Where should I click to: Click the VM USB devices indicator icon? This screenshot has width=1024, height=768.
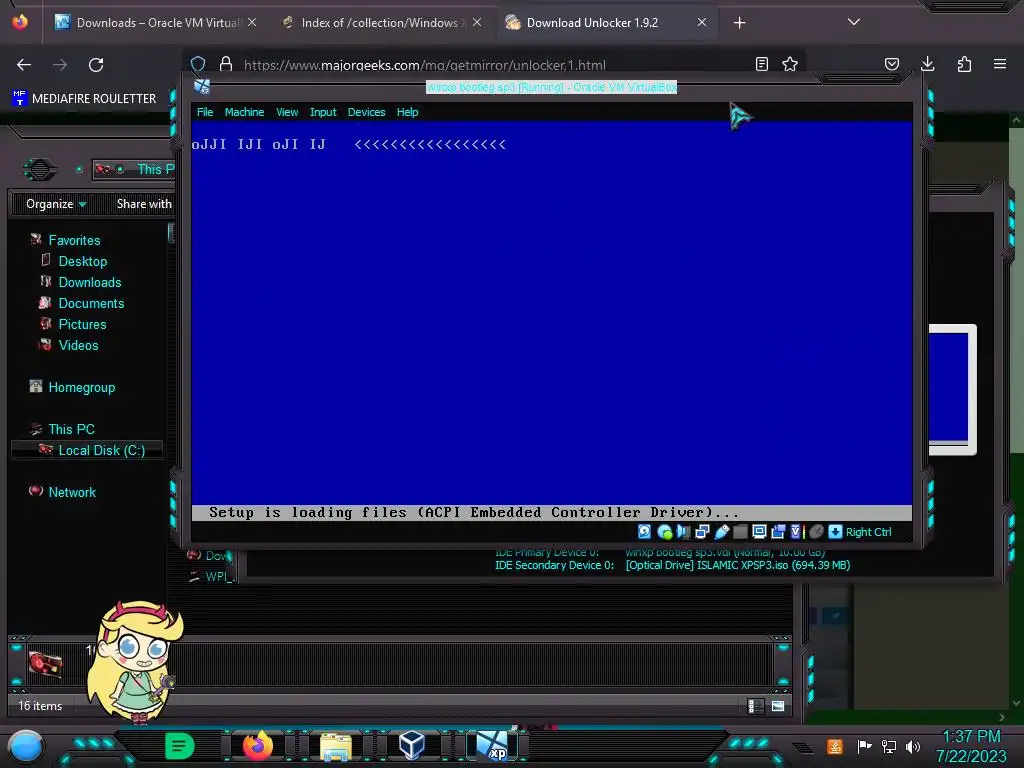[x=721, y=532]
